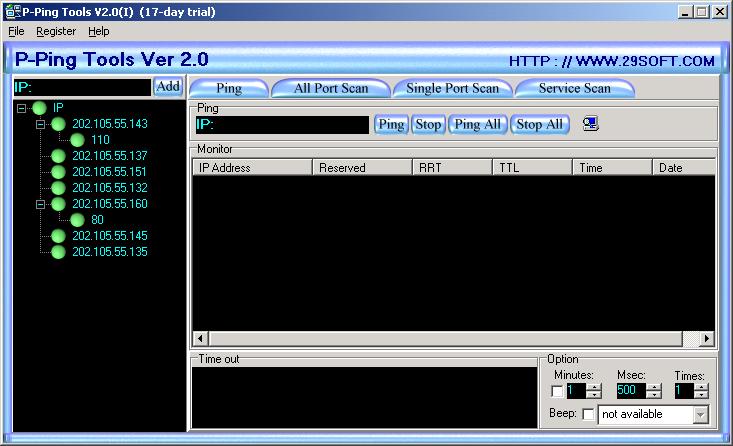This screenshot has height=446, width=733.
Task: Click the Ping button in Ping group
Action: click(391, 124)
